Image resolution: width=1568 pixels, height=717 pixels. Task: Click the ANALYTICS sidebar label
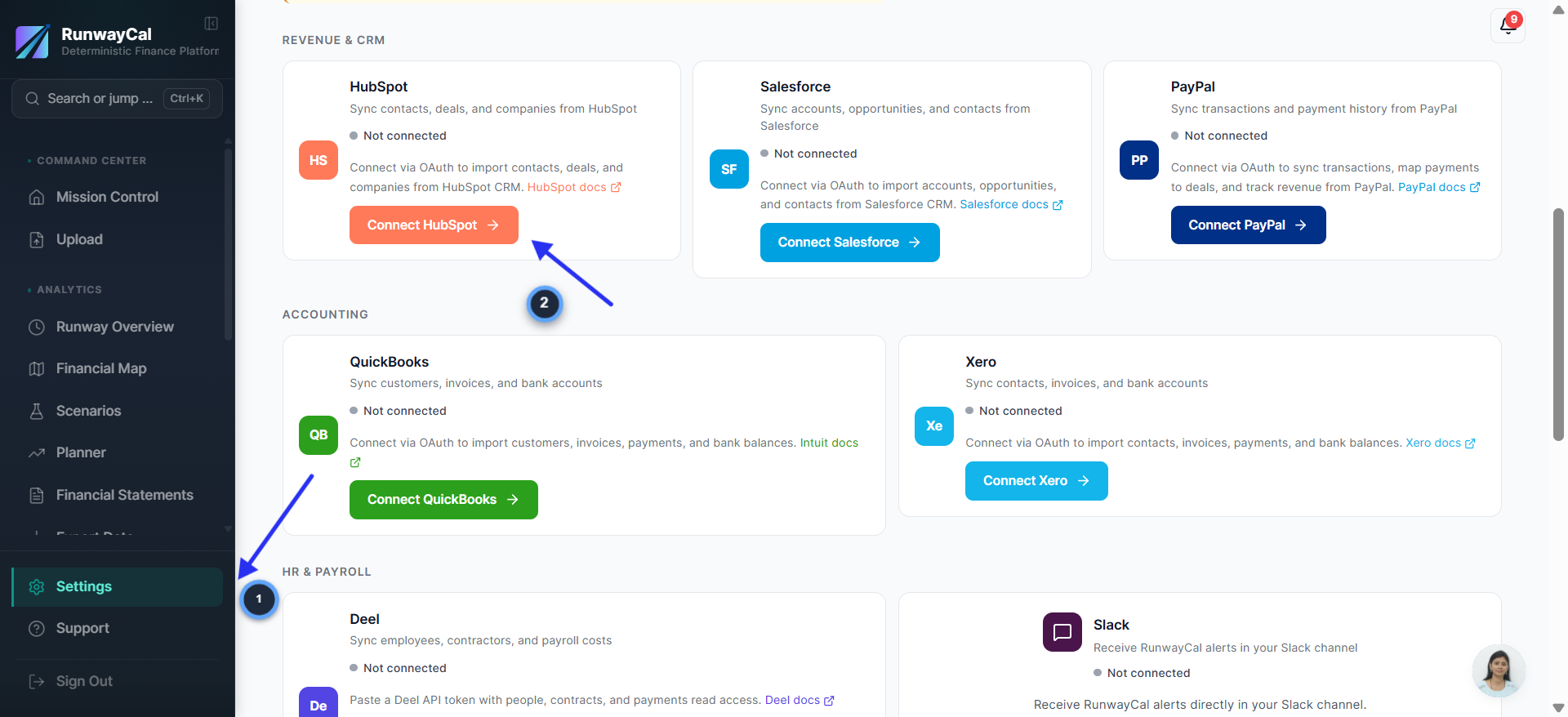click(x=69, y=290)
